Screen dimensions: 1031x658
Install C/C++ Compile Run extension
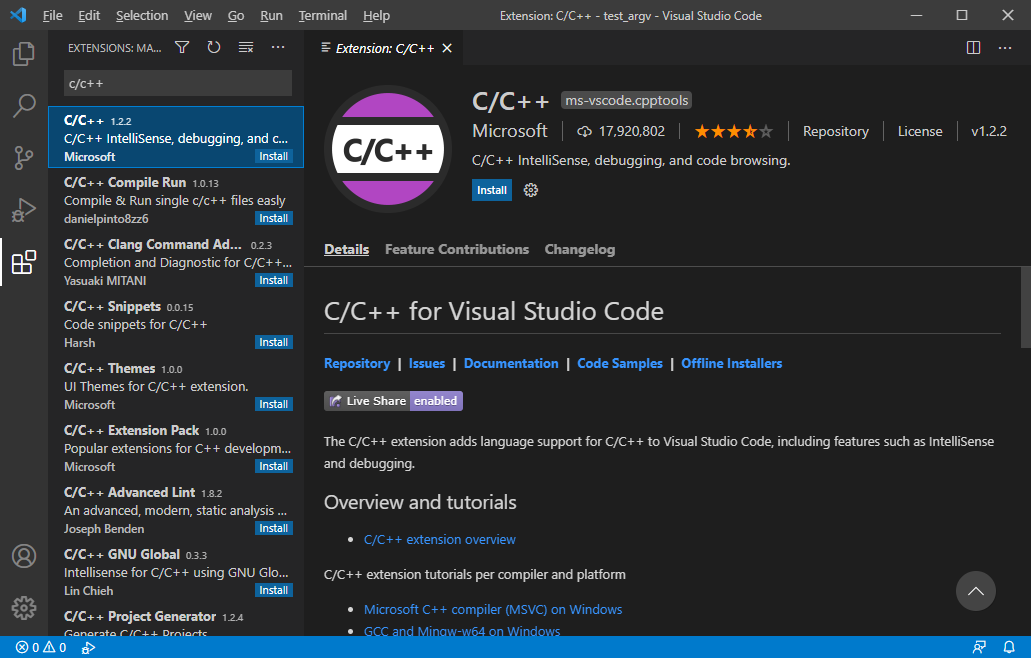pos(274,218)
